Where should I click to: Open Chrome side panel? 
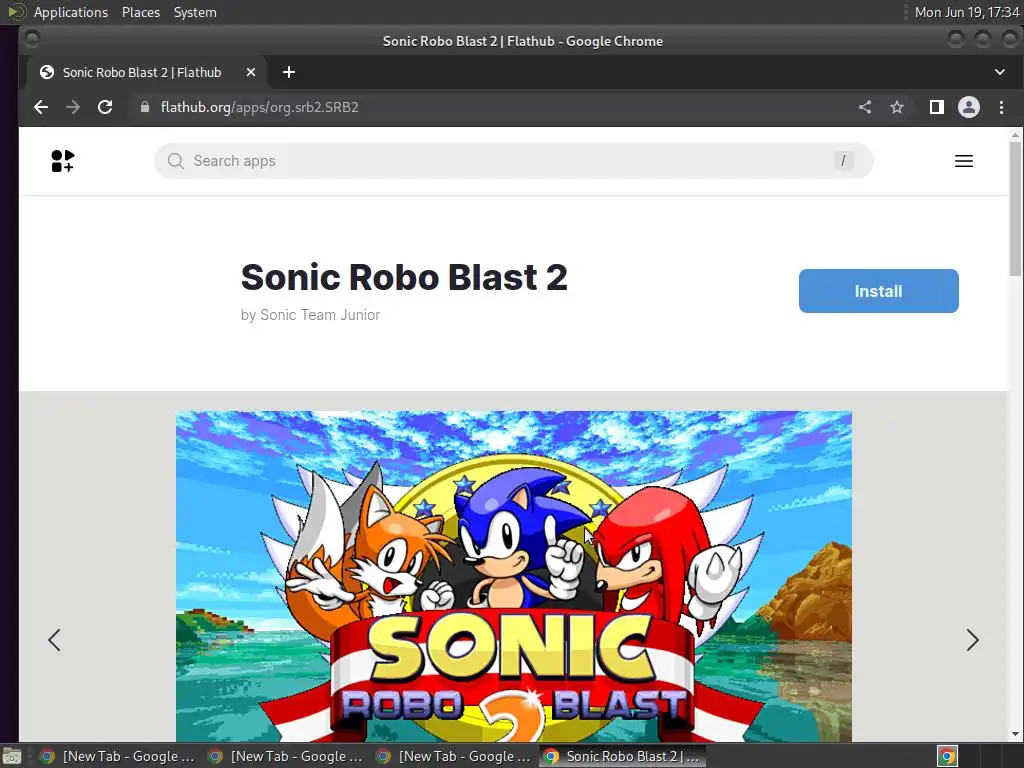pos(936,107)
